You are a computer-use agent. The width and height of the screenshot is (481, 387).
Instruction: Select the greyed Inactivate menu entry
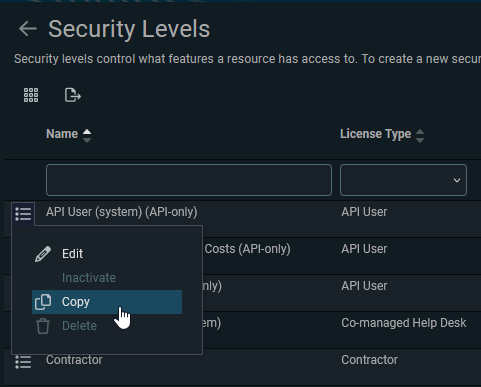coord(89,278)
